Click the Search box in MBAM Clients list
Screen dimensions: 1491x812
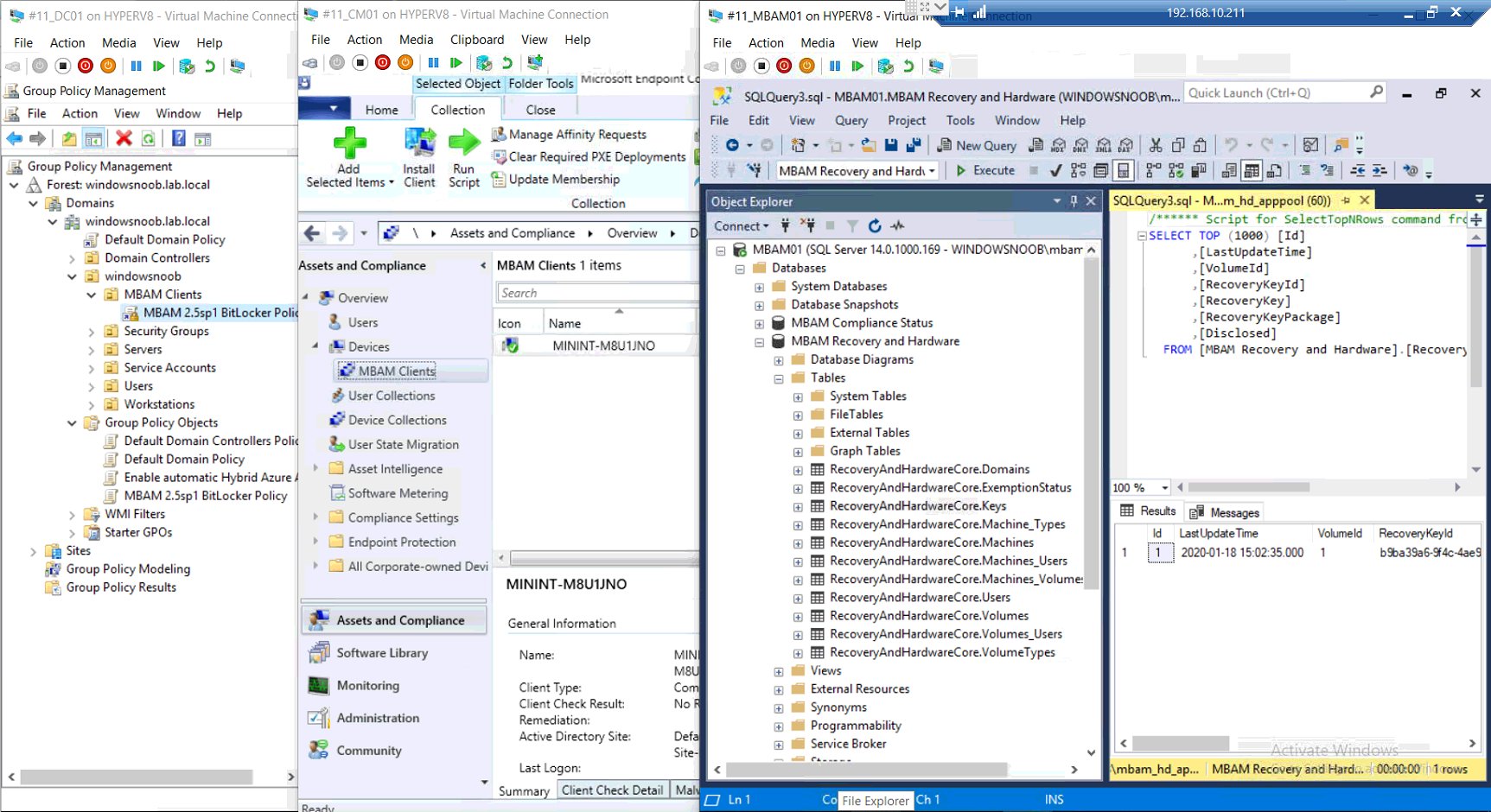click(596, 293)
